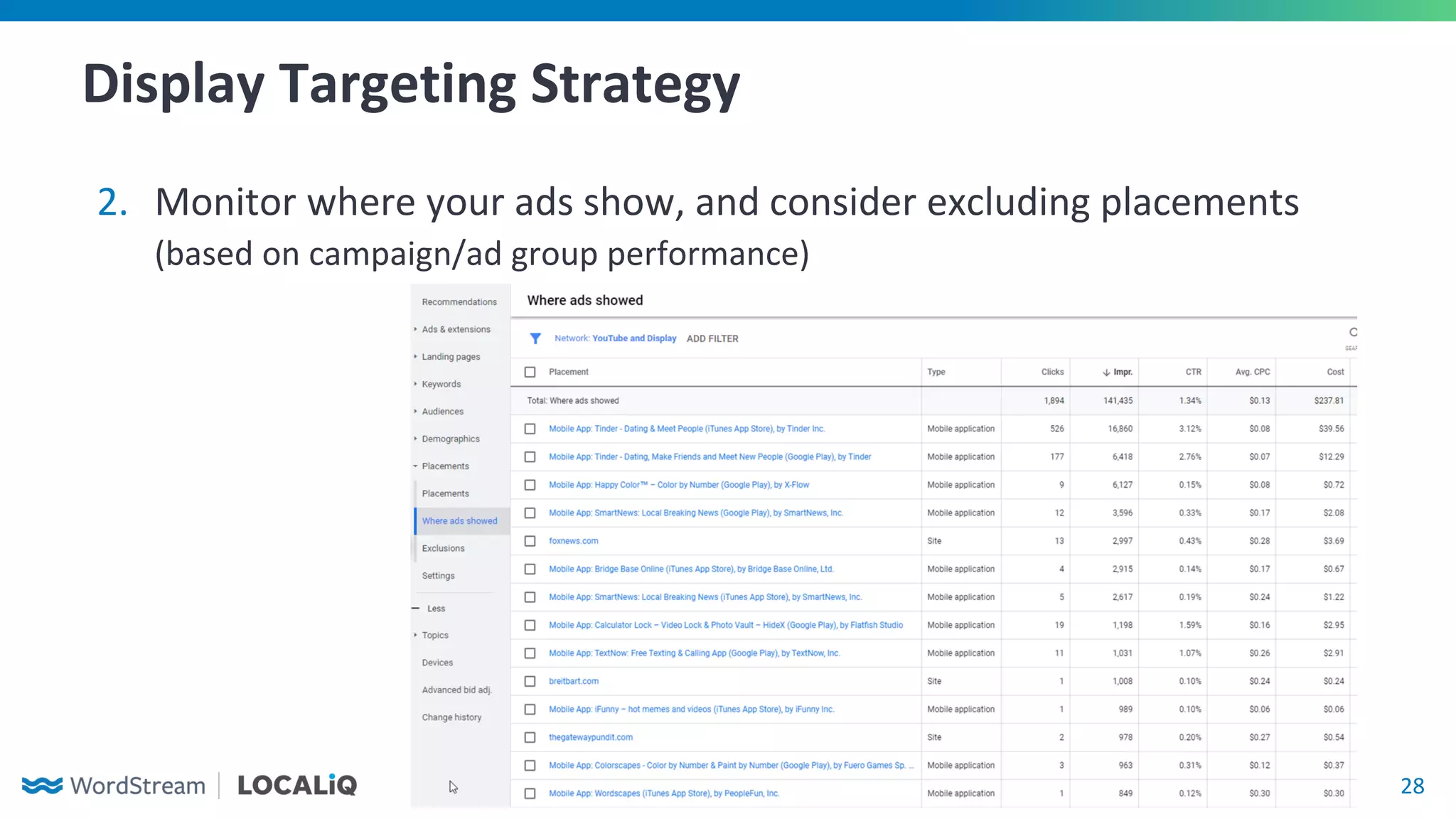The height and width of the screenshot is (819, 1456).
Task: Sort by the Clicks column header
Action: (x=1052, y=372)
